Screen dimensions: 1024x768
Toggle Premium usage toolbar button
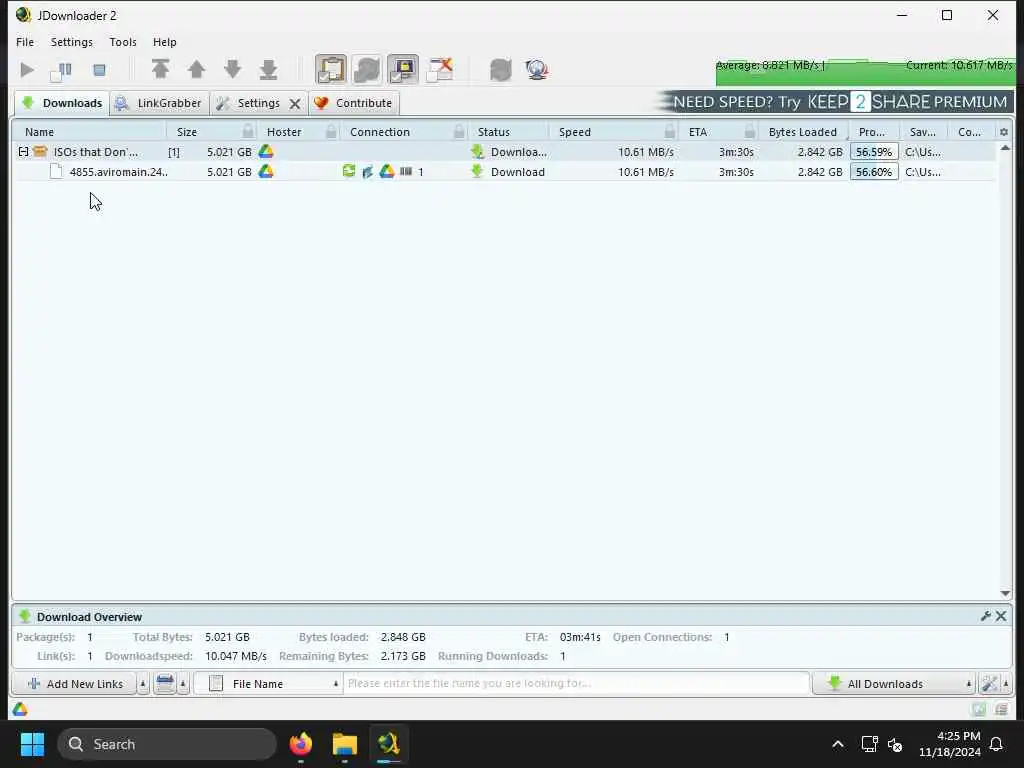point(403,69)
